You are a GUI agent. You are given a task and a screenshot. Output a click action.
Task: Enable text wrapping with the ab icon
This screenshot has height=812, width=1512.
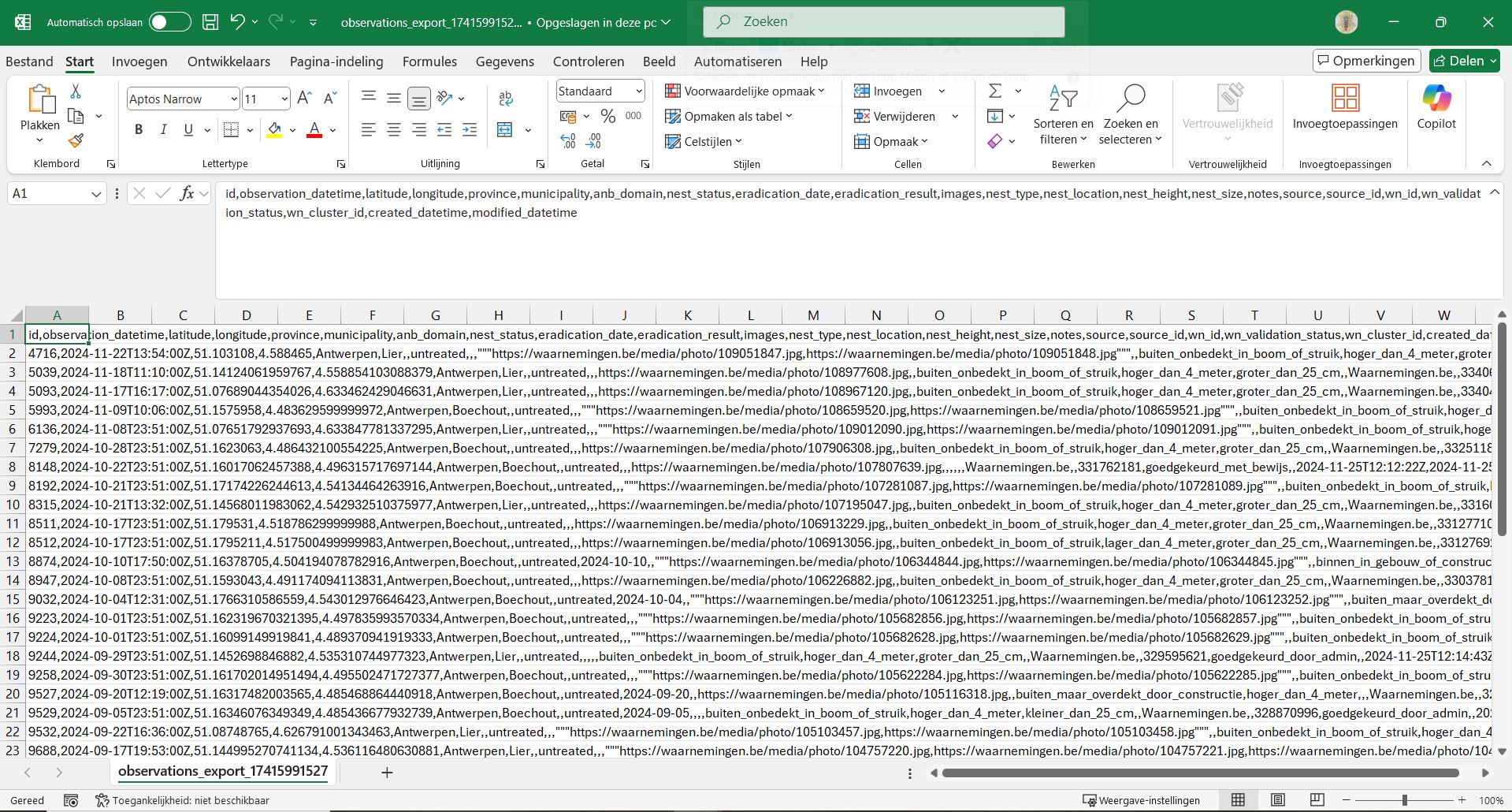(505, 98)
